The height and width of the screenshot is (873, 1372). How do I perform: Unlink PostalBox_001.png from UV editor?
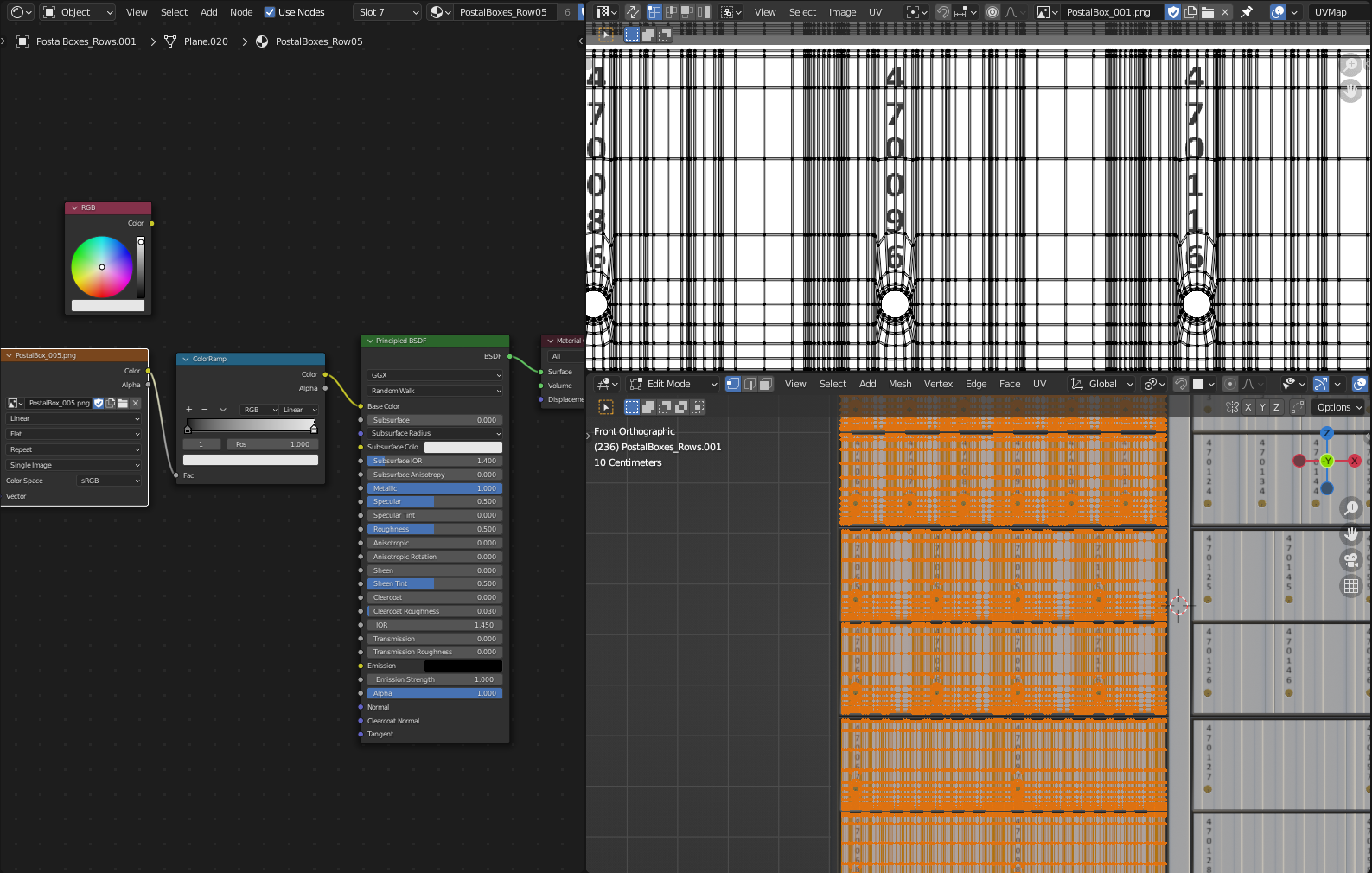(x=1225, y=12)
